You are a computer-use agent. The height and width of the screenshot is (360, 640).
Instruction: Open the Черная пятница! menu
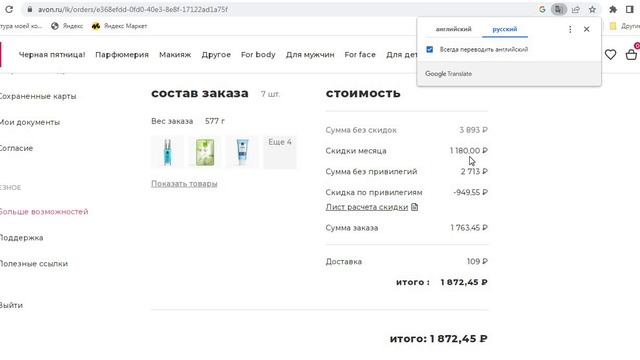[52, 54]
